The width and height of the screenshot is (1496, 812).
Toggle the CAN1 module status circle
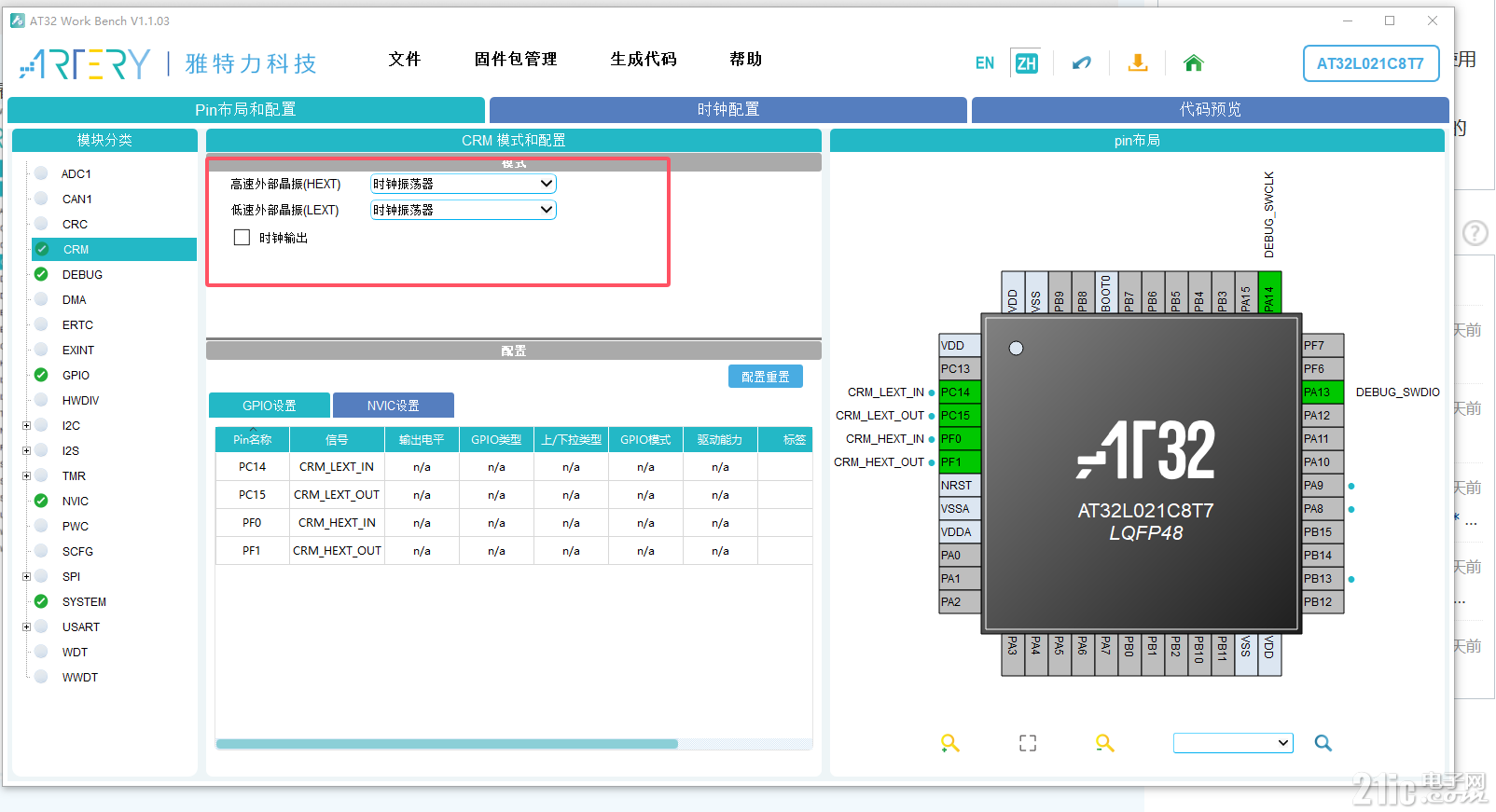point(41,199)
